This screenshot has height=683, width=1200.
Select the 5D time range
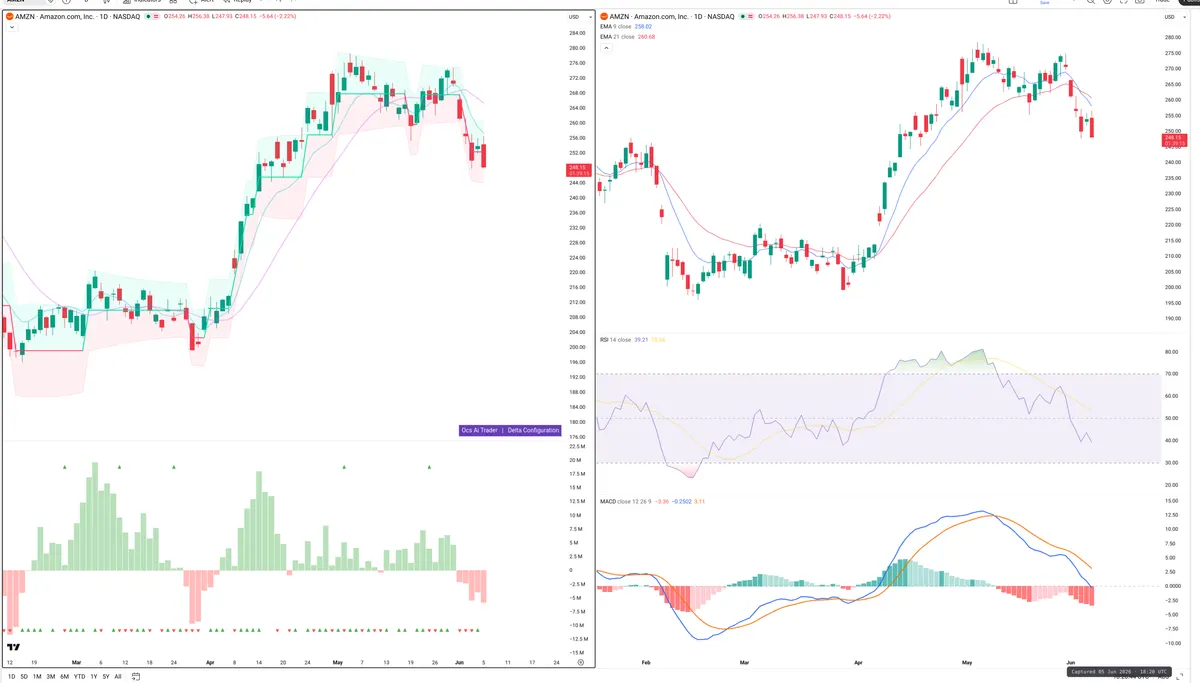pyautogui.click(x=24, y=677)
